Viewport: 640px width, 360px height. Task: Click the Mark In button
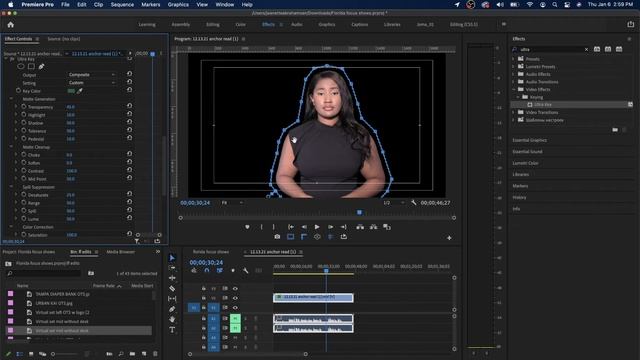(262, 227)
